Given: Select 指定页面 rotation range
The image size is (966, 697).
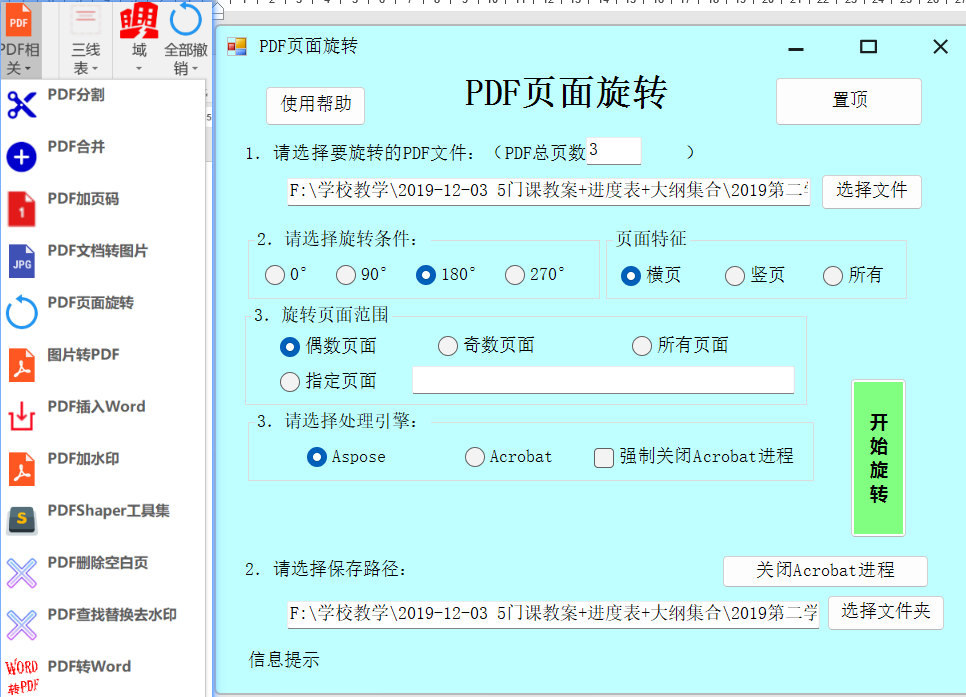Looking at the screenshot, I should click(x=328, y=381).
